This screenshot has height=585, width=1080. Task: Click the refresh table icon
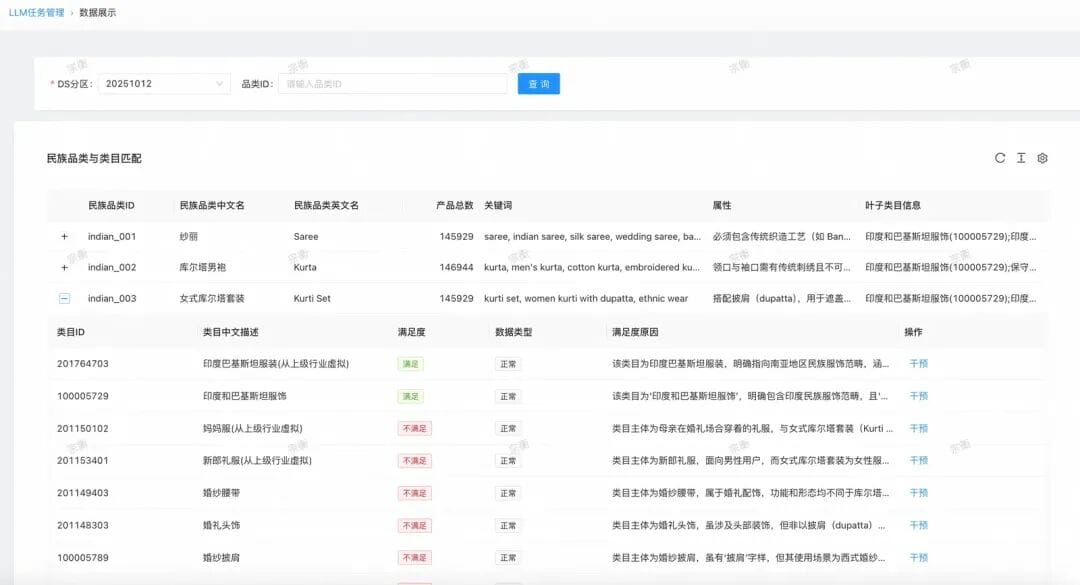click(x=999, y=158)
